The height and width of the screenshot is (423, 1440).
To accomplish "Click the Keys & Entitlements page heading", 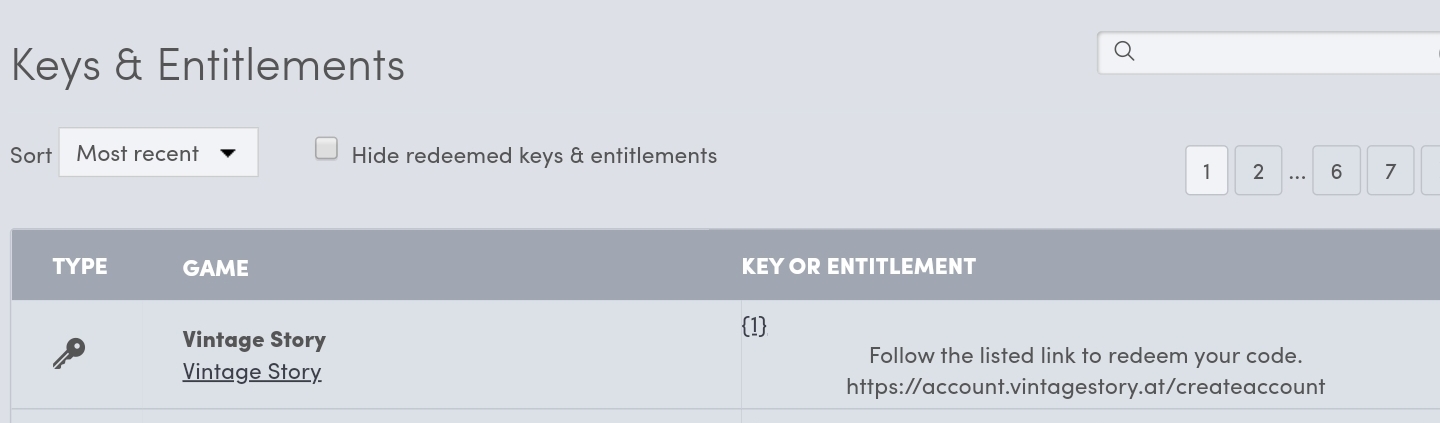I will coord(208,65).
